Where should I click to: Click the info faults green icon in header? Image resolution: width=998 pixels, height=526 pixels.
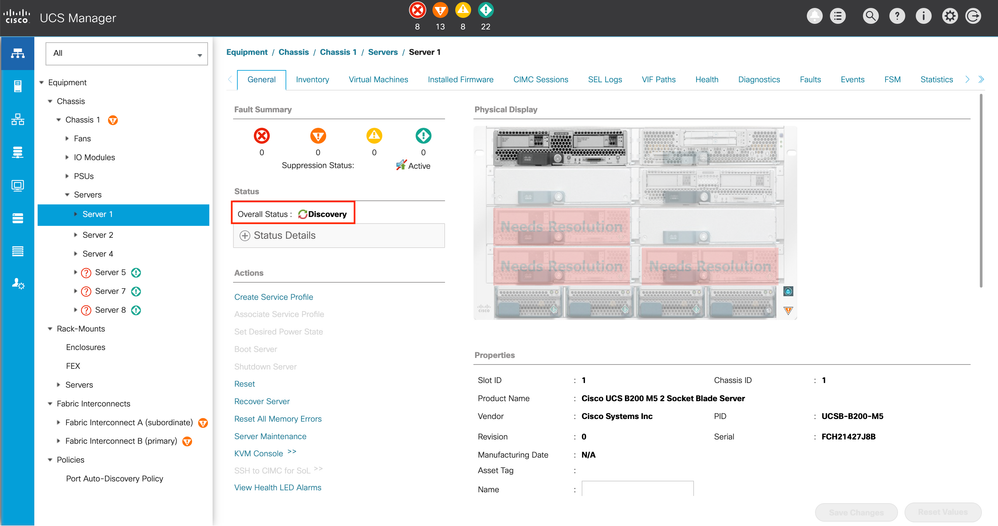486,10
